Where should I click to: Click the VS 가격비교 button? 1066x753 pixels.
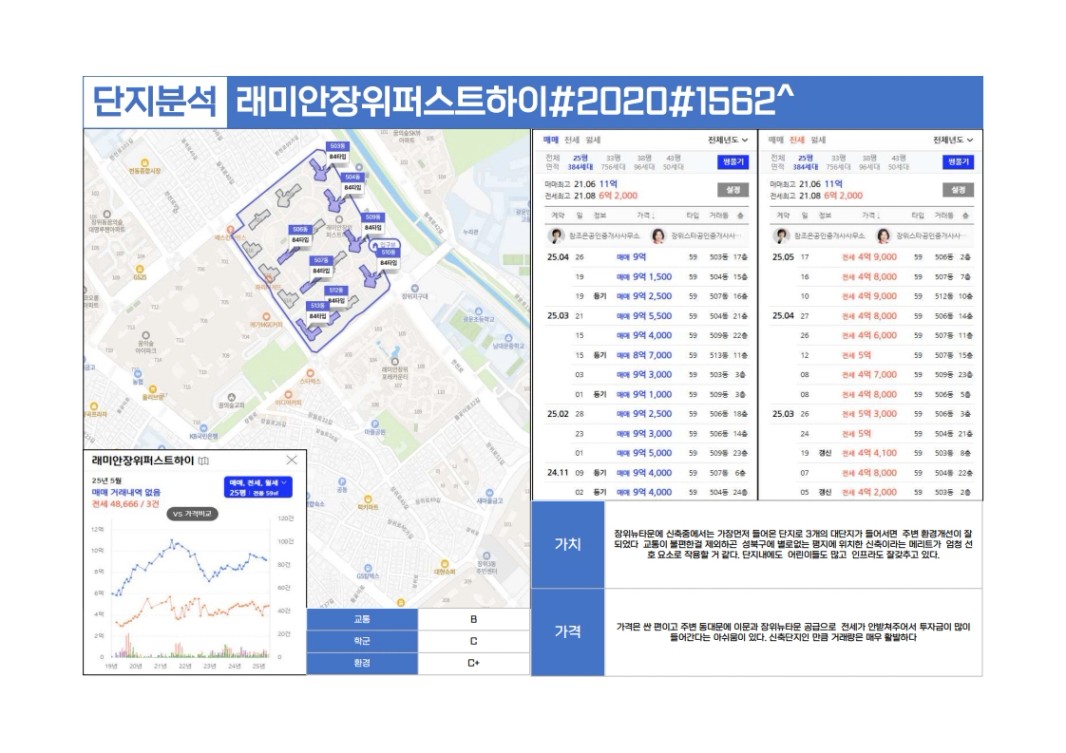pyautogui.click(x=192, y=514)
